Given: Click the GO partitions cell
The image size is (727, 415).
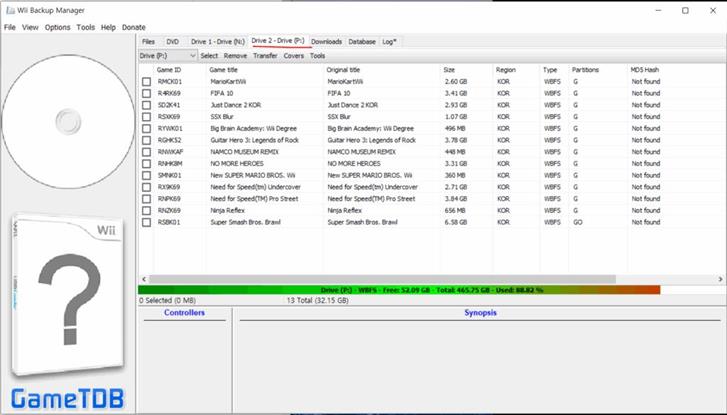Looking at the screenshot, I should click(x=578, y=222).
